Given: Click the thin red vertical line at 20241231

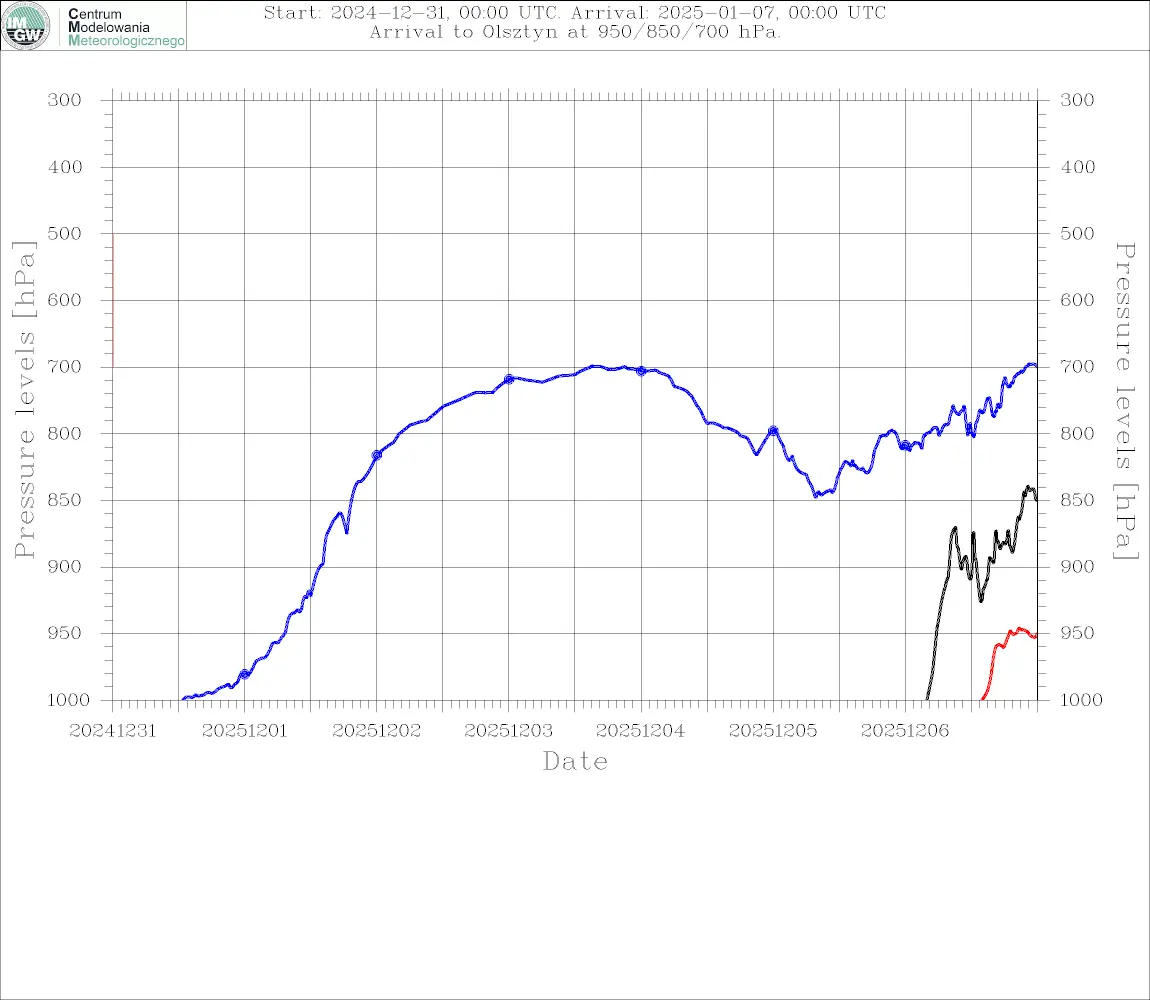Looking at the screenshot, I should point(113,300).
